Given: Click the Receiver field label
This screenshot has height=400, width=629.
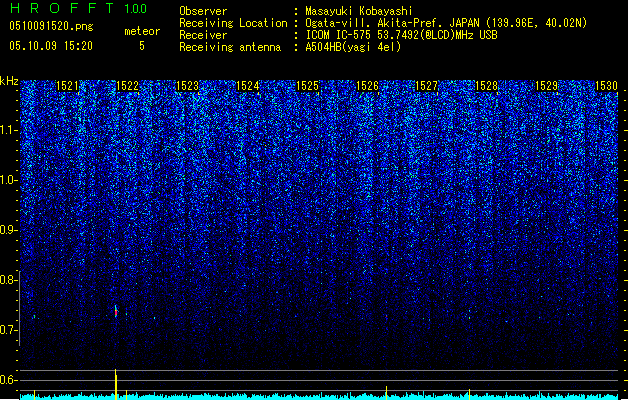Looking at the screenshot, I should click(203, 35).
